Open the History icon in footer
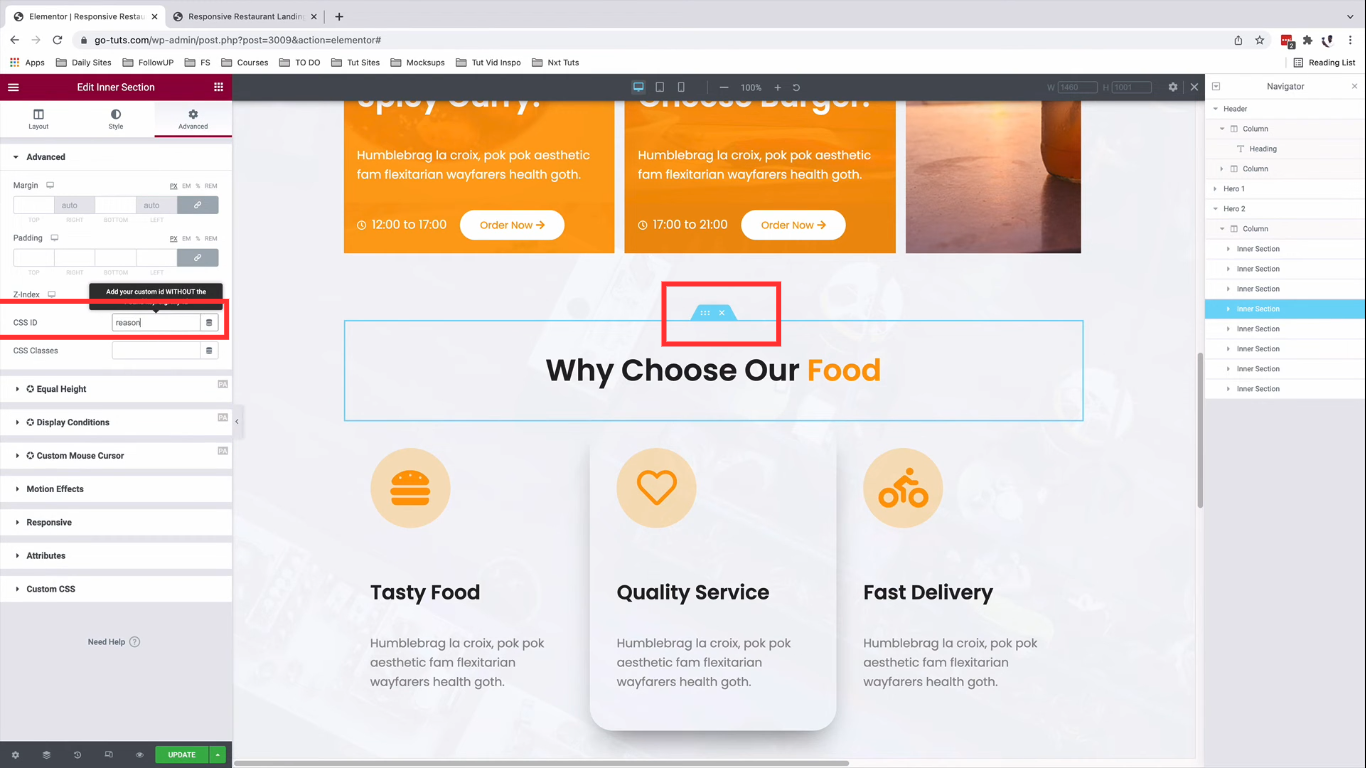1366x768 pixels. (x=77, y=755)
